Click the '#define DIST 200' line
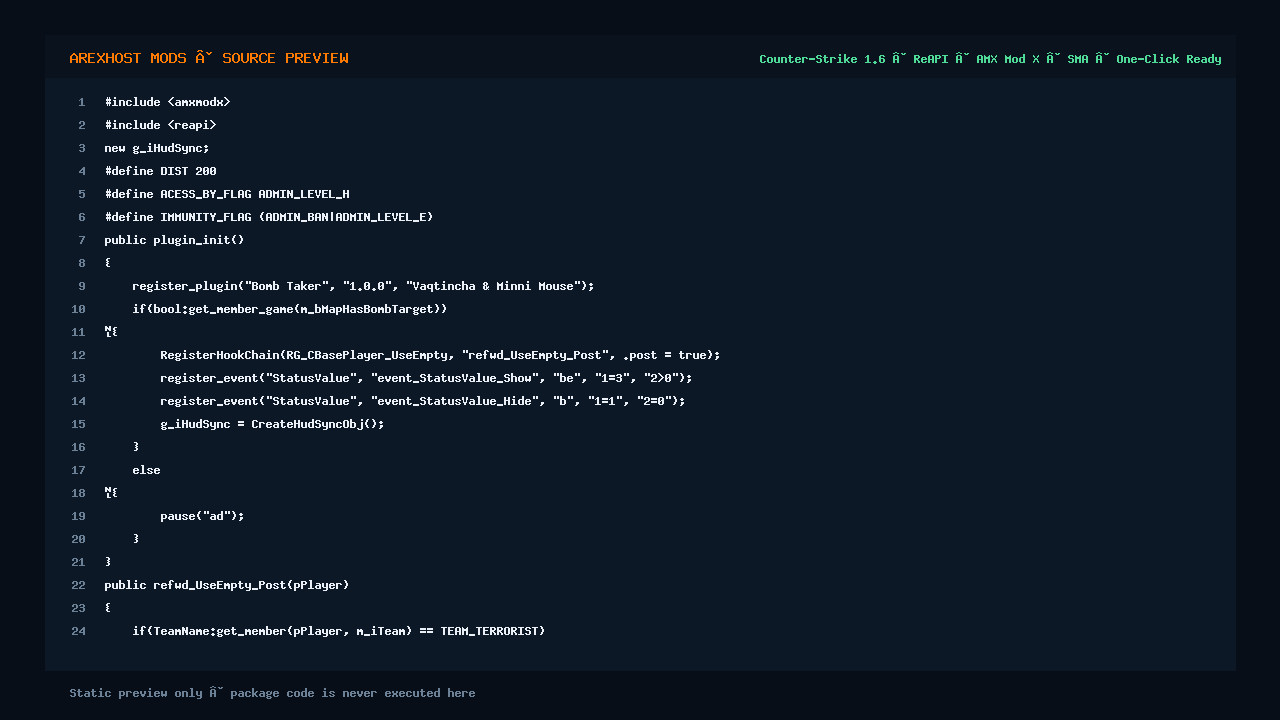The image size is (1280, 720). pyautogui.click(x=160, y=171)
